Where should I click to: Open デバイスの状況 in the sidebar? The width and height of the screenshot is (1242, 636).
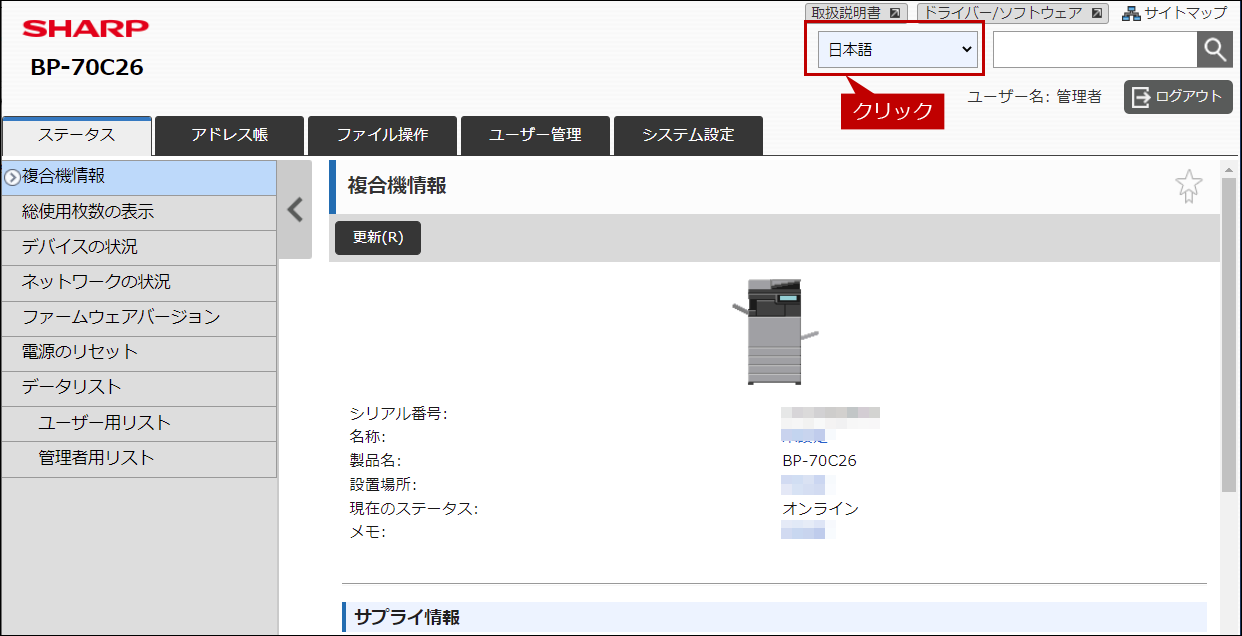click(x=139, y=247)
